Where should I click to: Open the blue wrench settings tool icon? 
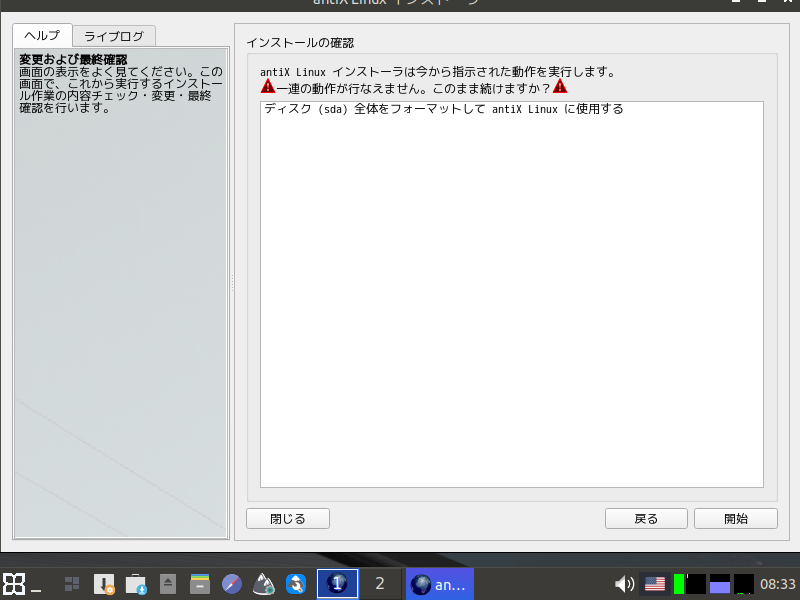[x=296, y=584]
